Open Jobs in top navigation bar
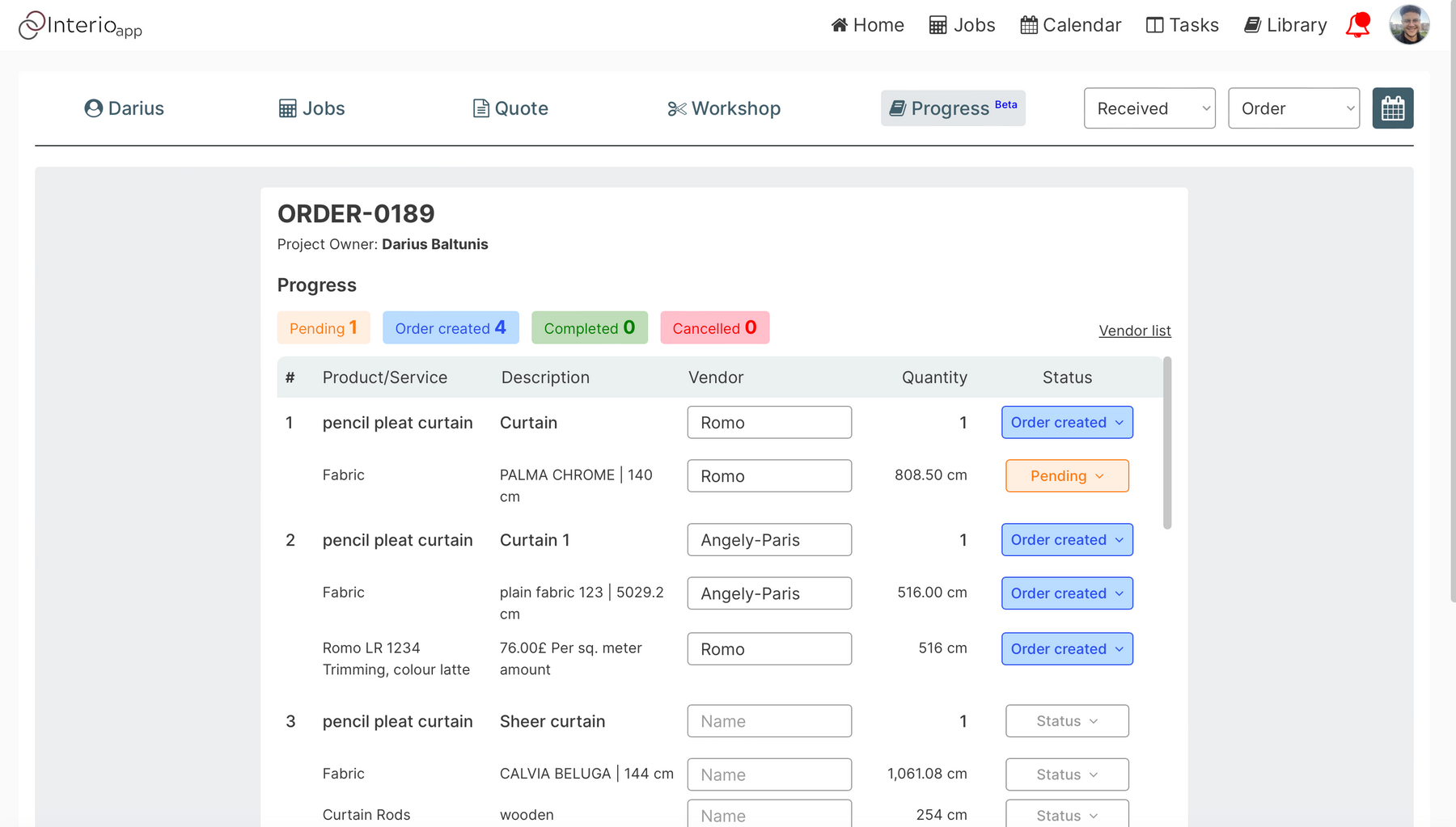 [962, 25]
